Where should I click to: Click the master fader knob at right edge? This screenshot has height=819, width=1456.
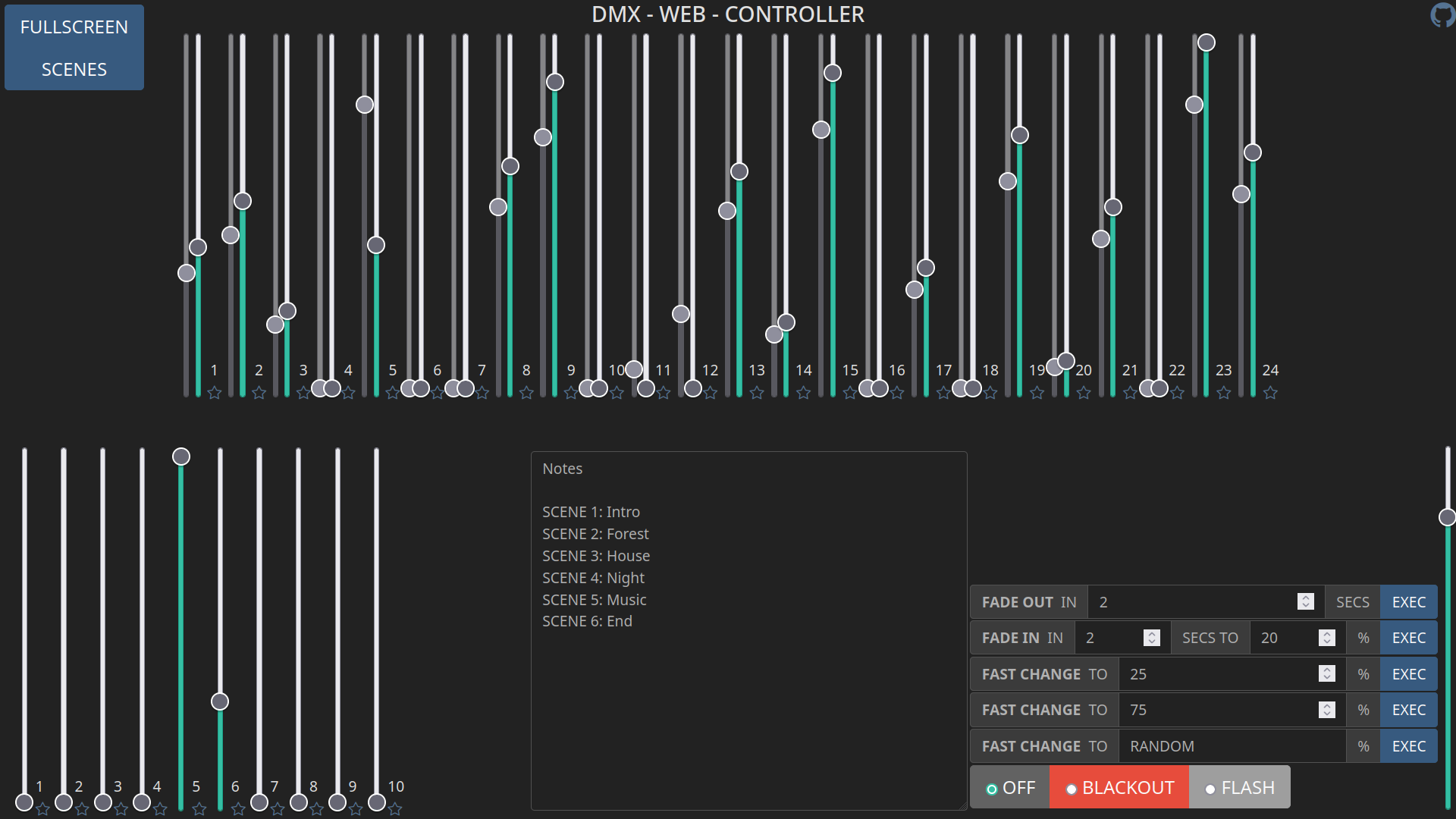1447,517
